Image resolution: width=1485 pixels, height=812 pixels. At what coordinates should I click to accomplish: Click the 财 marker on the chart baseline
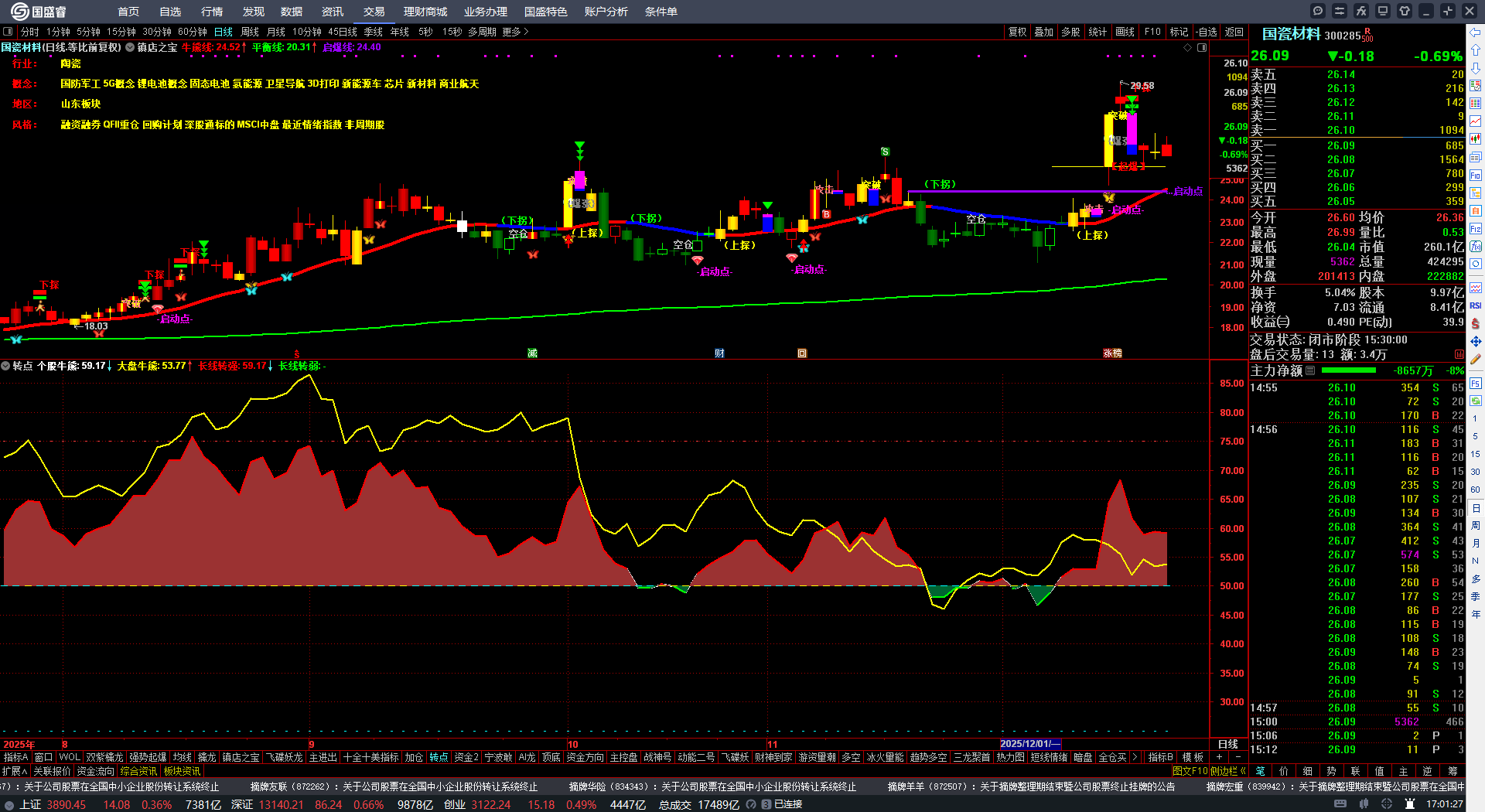click(x=719, y=353)
